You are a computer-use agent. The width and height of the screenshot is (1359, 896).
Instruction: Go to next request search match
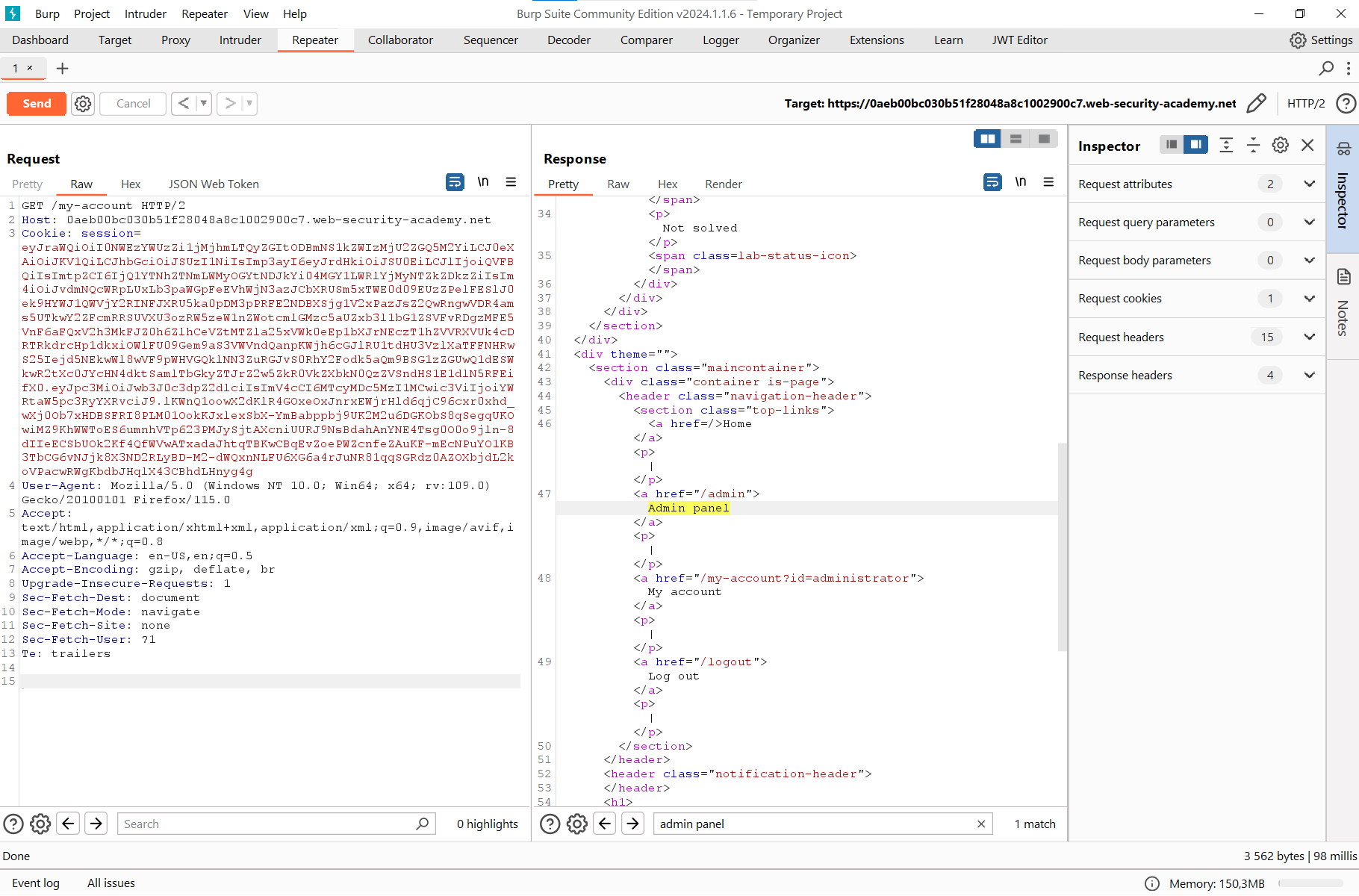tap(96, 824)
